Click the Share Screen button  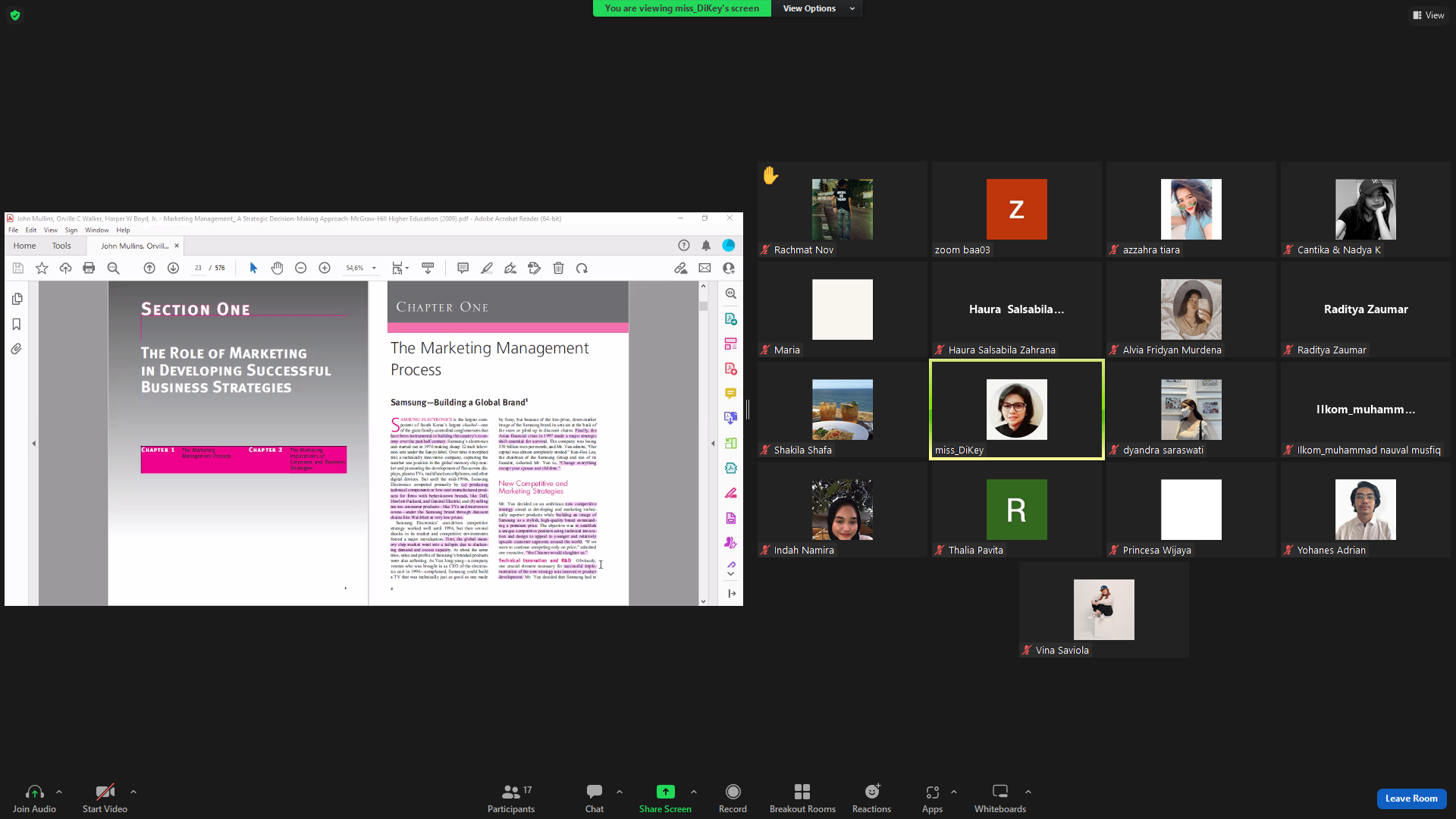tap(665, 799)
